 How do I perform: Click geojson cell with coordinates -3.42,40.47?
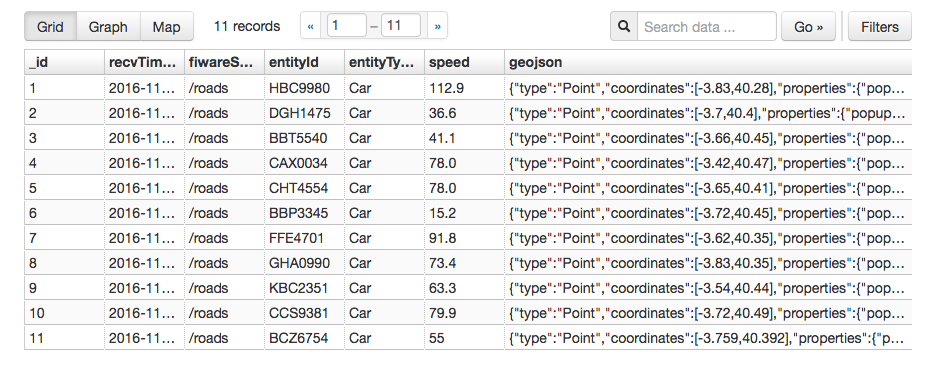pos(708,163)
